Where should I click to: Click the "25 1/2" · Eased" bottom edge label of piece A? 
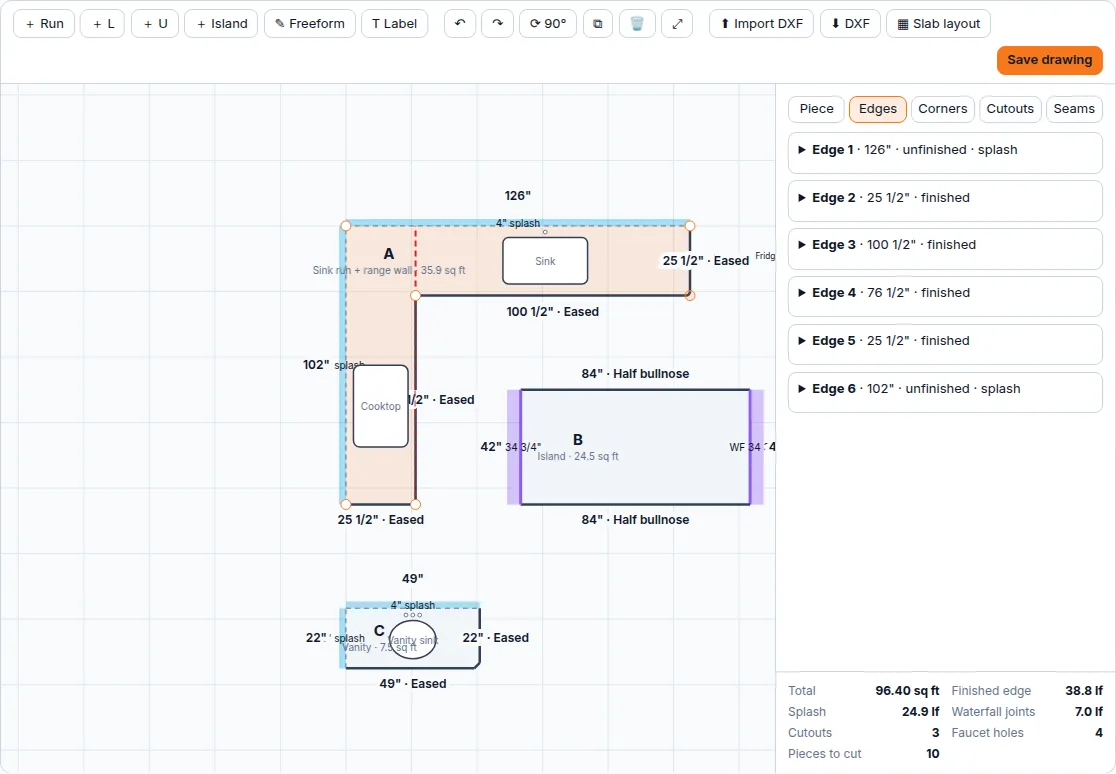click(x=381, y=520)
